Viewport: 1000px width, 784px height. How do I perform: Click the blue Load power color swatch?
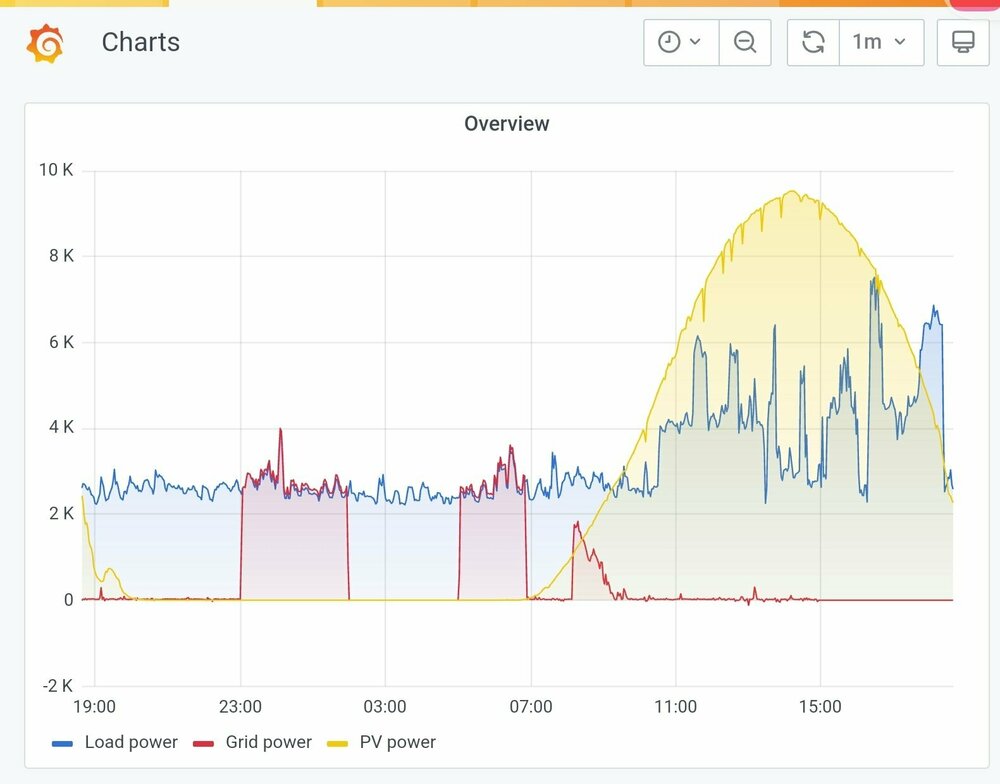62,743
